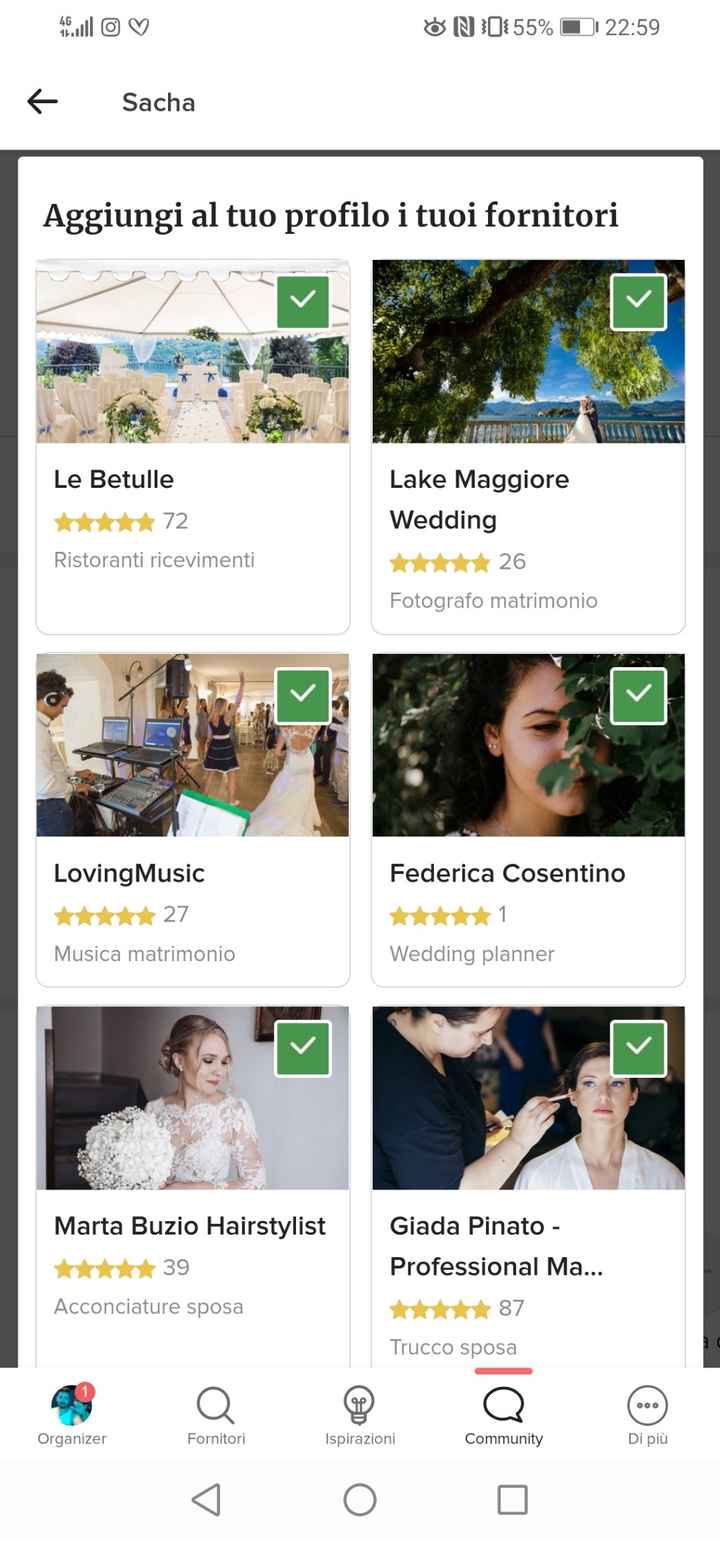Deselect Giada Pinato checkbox
720x1541 pixels.
click(x=638, y=1048)
